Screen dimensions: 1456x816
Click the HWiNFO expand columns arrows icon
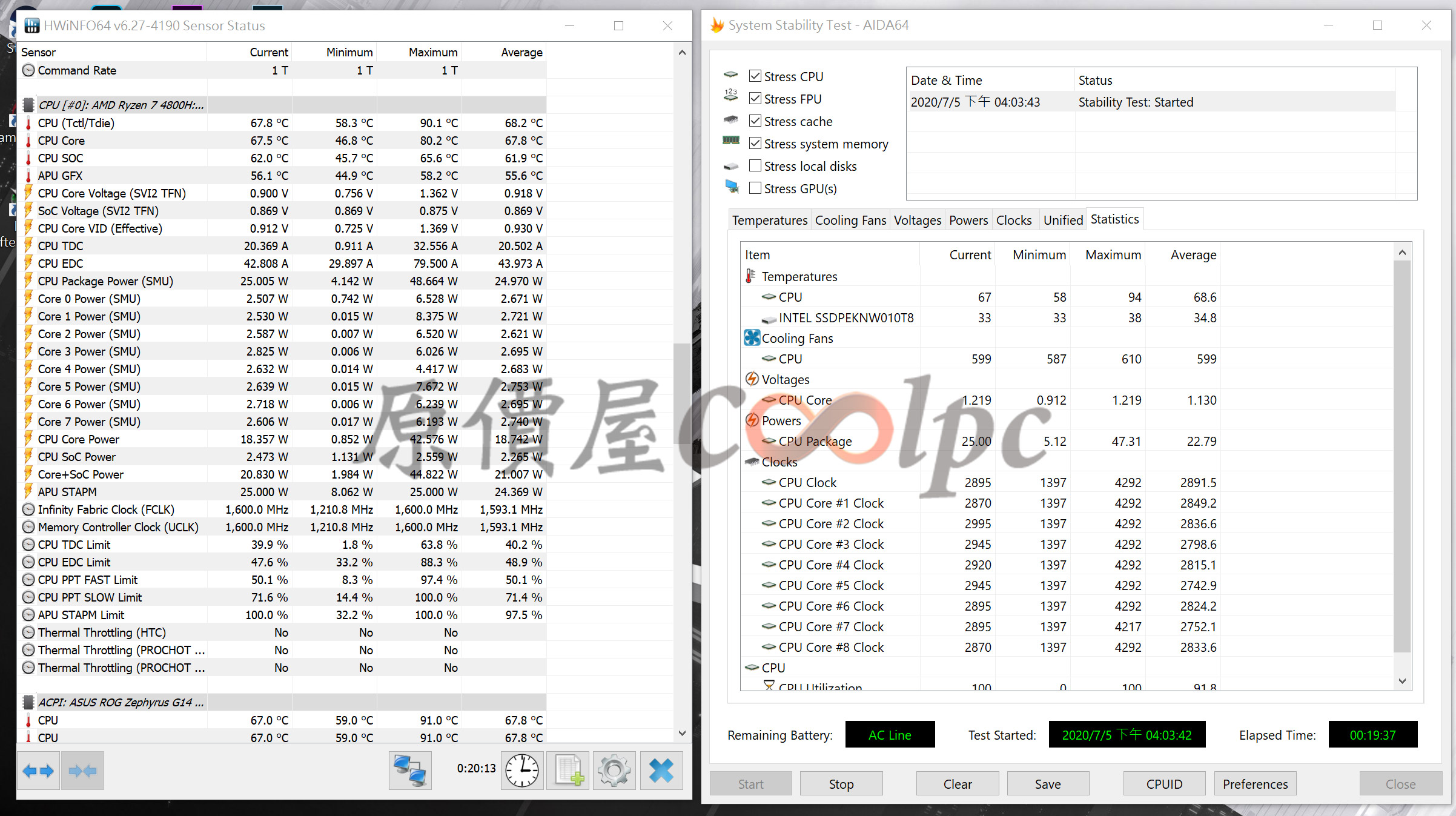tap(38, 771)
